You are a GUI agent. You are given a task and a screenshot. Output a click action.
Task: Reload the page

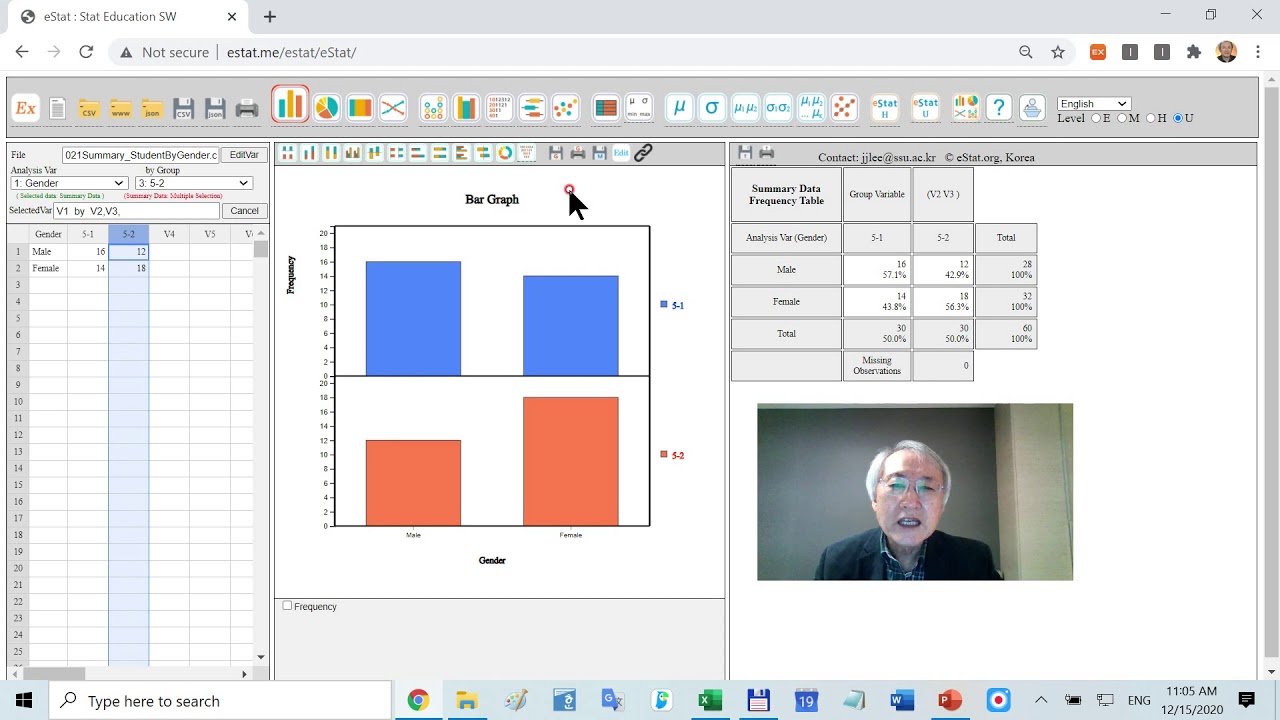pos(86,52)
